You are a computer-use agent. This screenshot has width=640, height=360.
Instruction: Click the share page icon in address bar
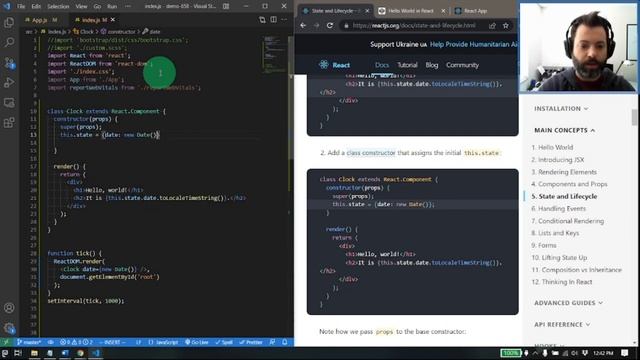(492, 25)
